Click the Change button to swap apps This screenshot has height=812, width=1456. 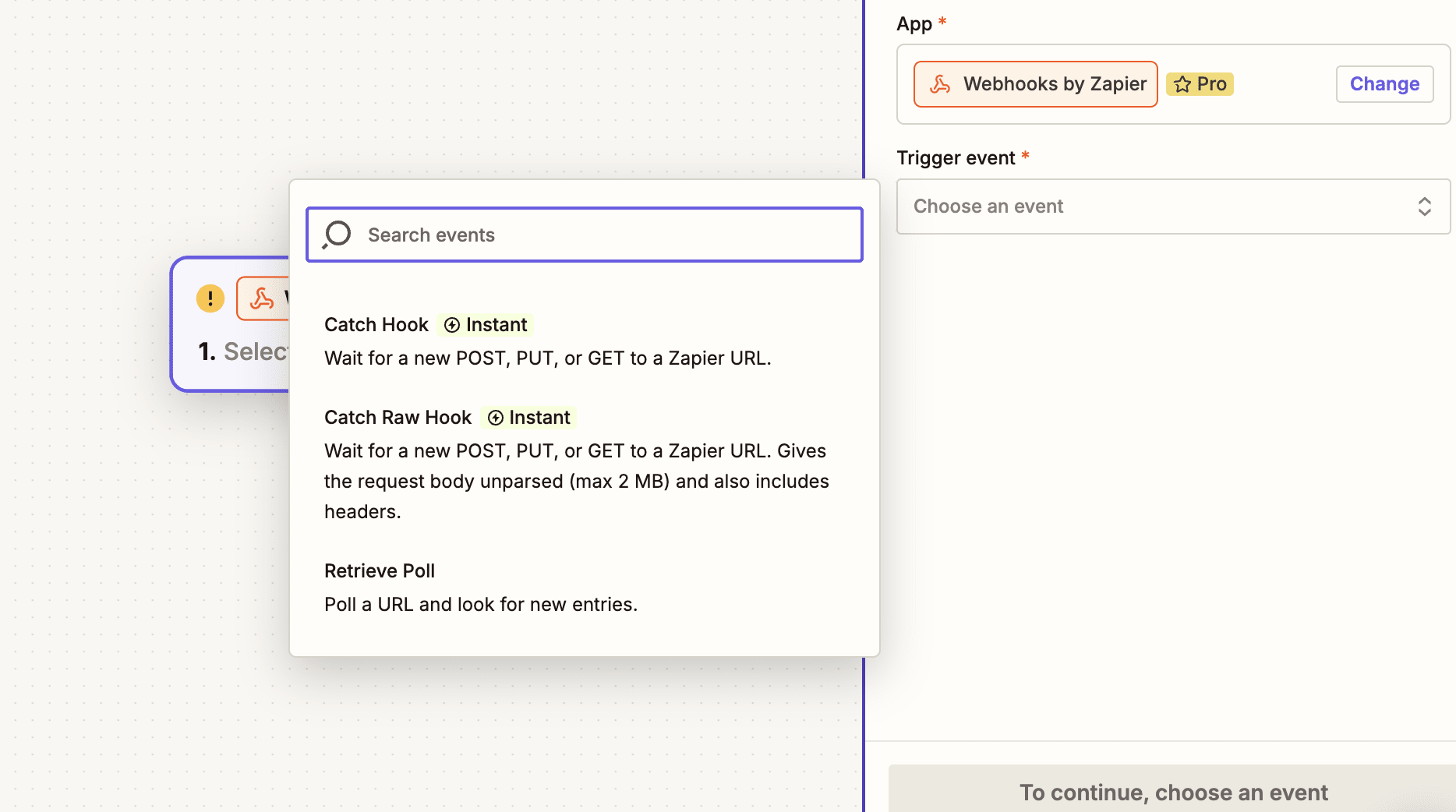[x=1384, y=83]
